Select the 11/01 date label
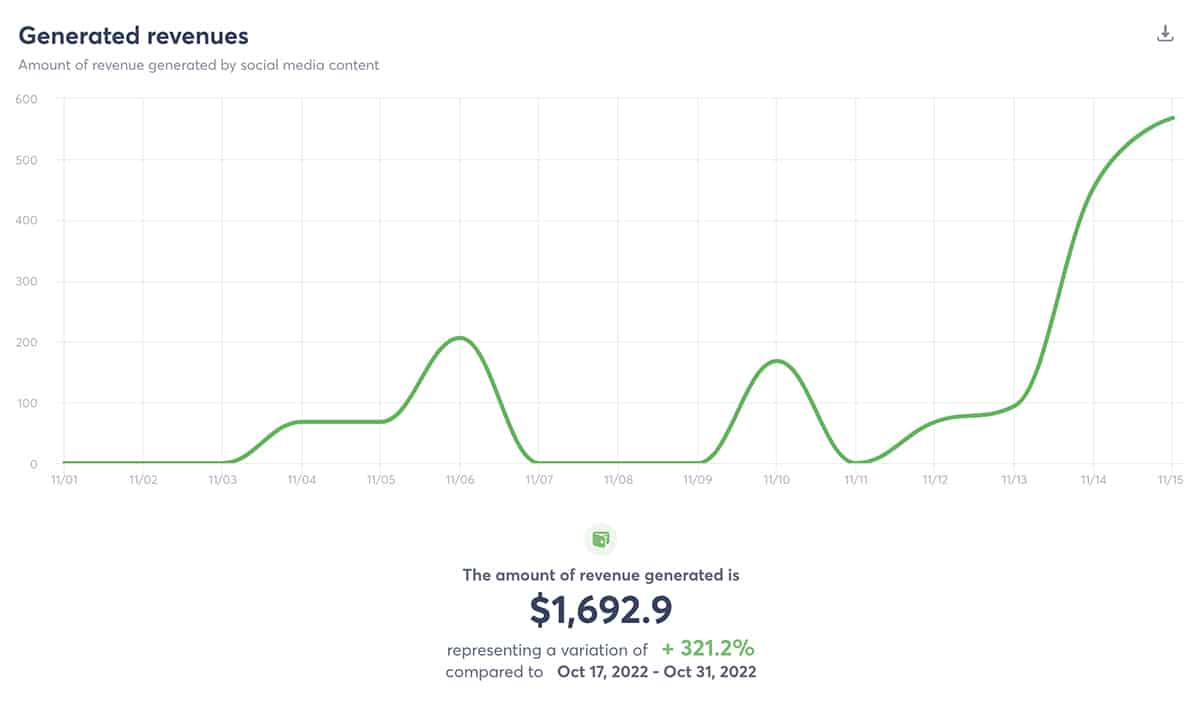This screenshot has height=701, width=1200. [x=64, y=480]
